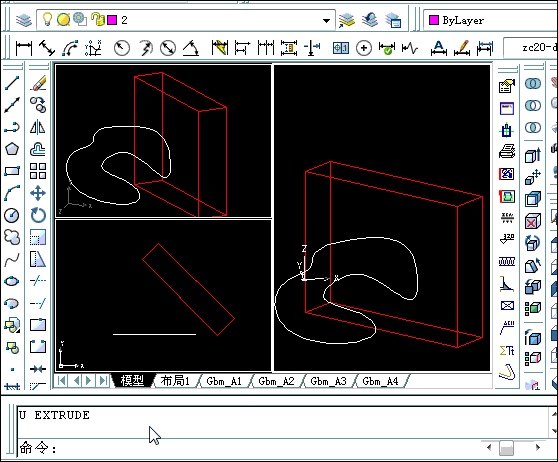
Task: Show next layout tab arrow
Action: (x=89, y=381)
